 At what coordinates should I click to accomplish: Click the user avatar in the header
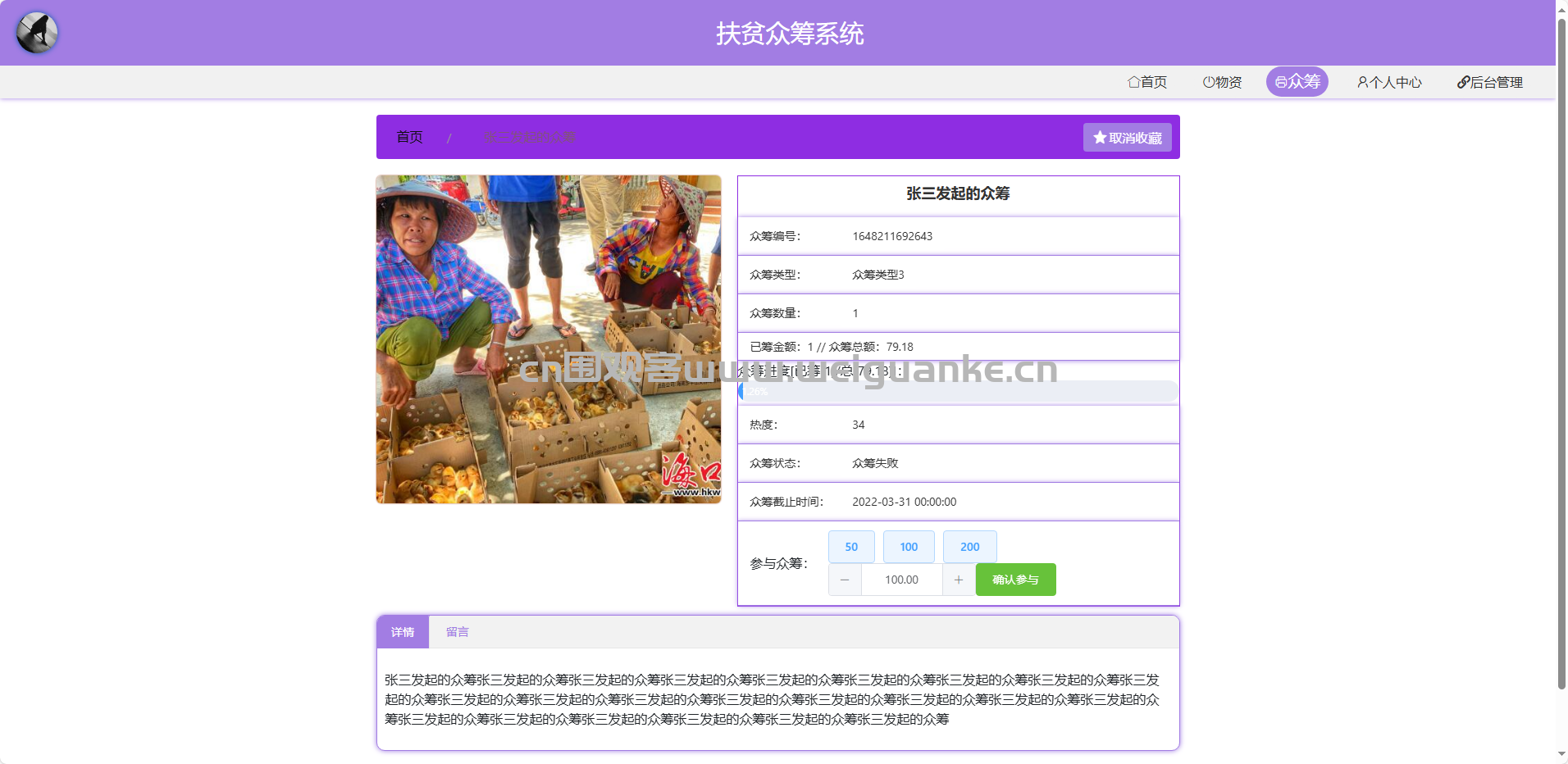(x=37, y=33)
